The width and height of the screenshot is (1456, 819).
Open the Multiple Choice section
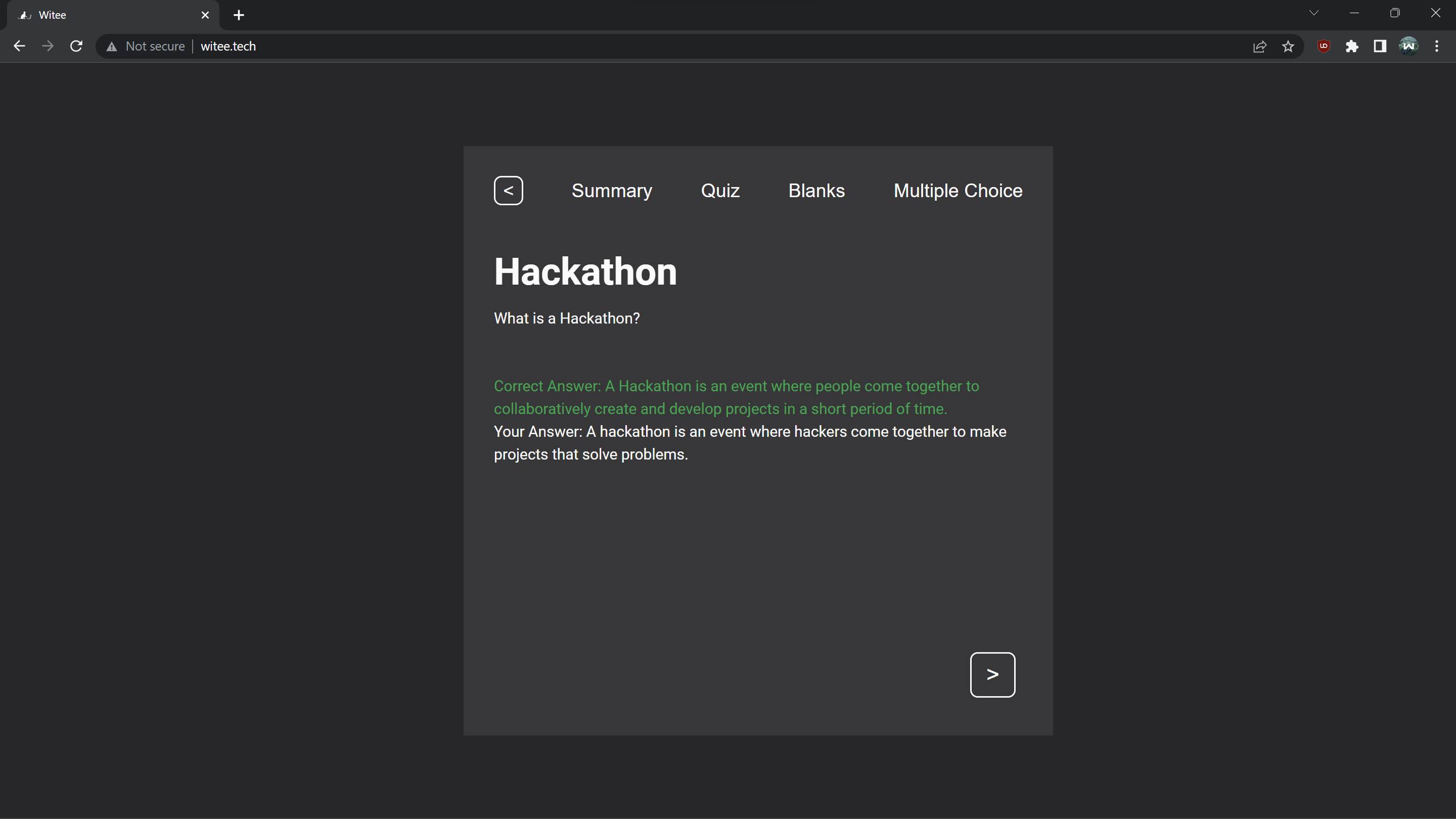(x=958, y=191)
